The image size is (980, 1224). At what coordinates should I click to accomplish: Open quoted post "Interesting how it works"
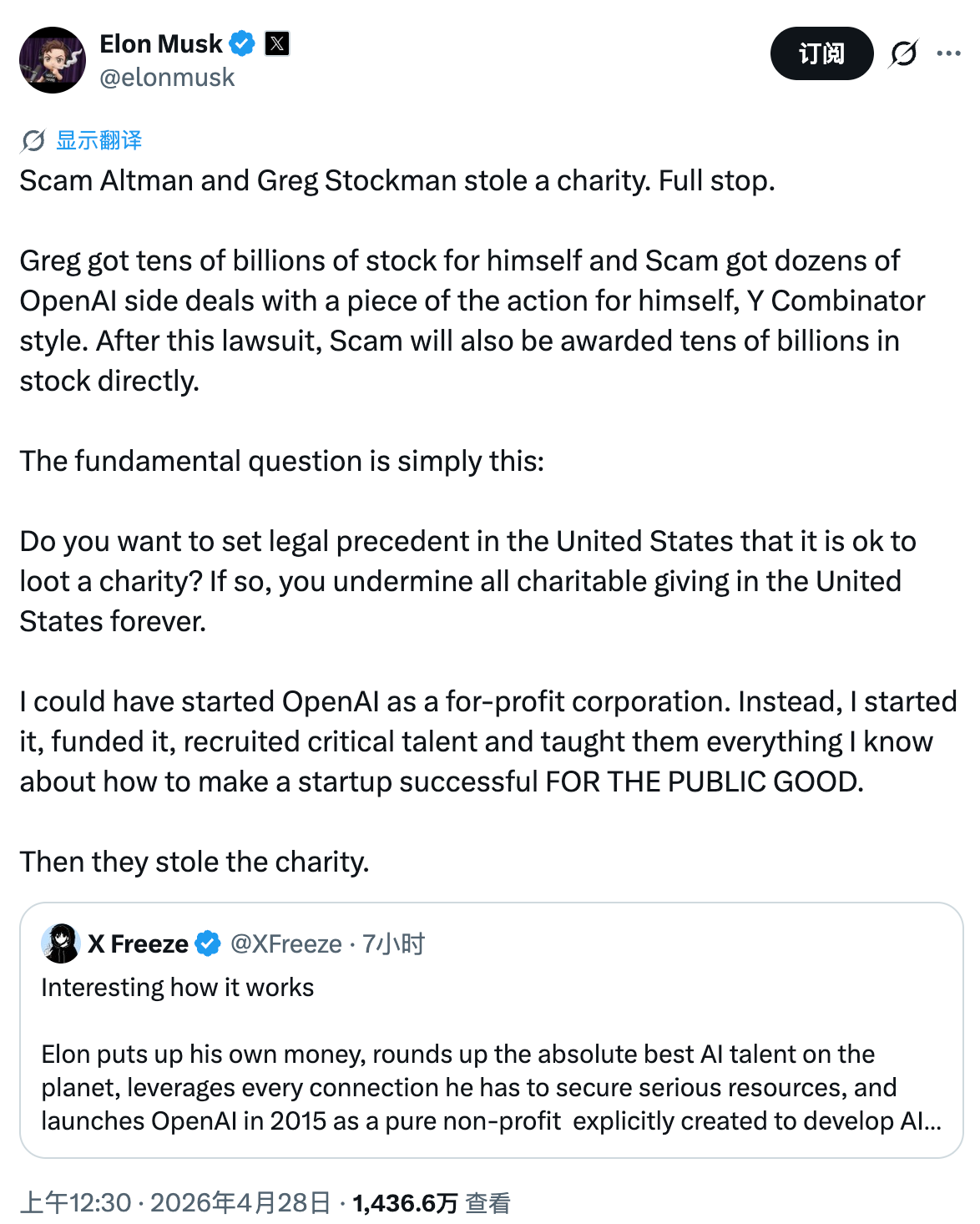pos(177,988)
